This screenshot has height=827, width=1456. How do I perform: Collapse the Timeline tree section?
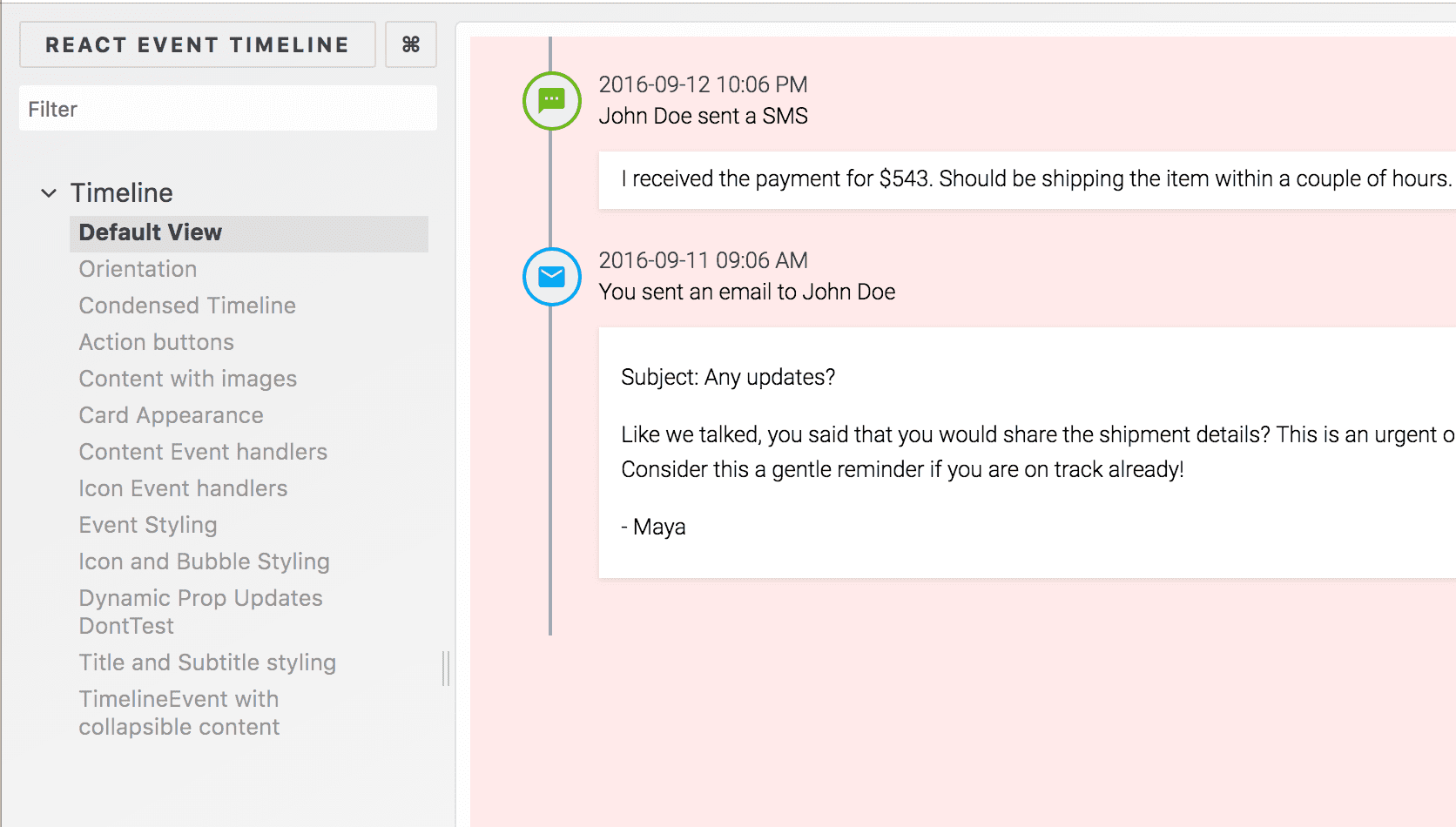(x=49, y=192)
